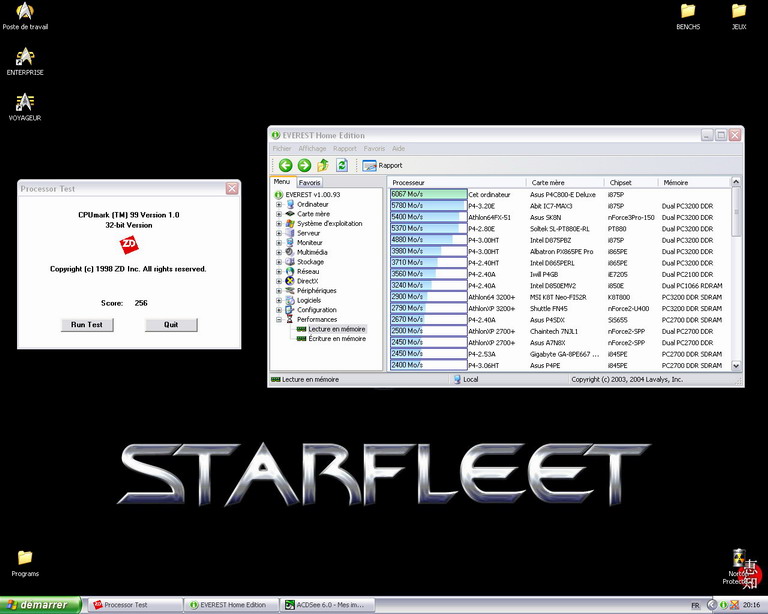Expand the Multimédia tree branch

coord(279,252)
